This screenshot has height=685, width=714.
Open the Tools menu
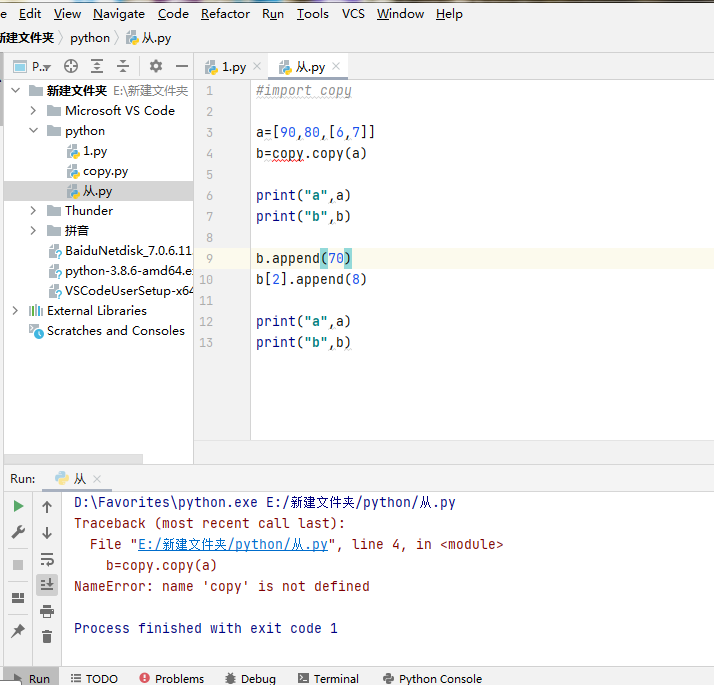(x=313, y=14)
